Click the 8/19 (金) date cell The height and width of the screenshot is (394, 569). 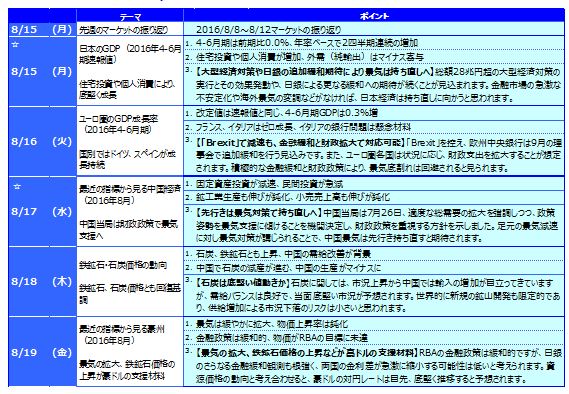(x=42, y=352)
